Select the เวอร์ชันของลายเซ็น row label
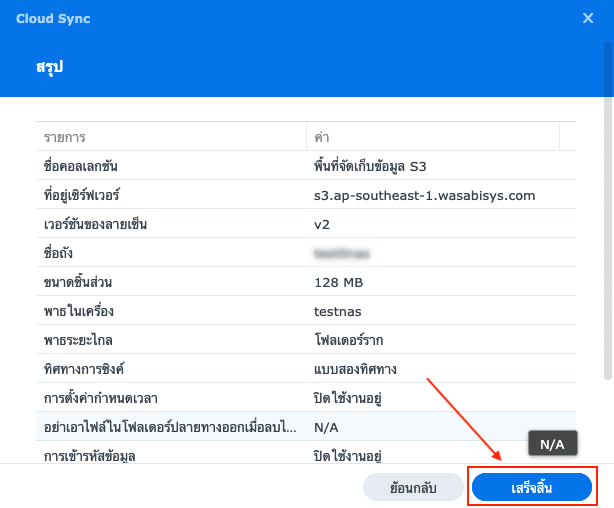Image resolution: width=614 pixels, height=508 pixels. [x=95, y=224]
